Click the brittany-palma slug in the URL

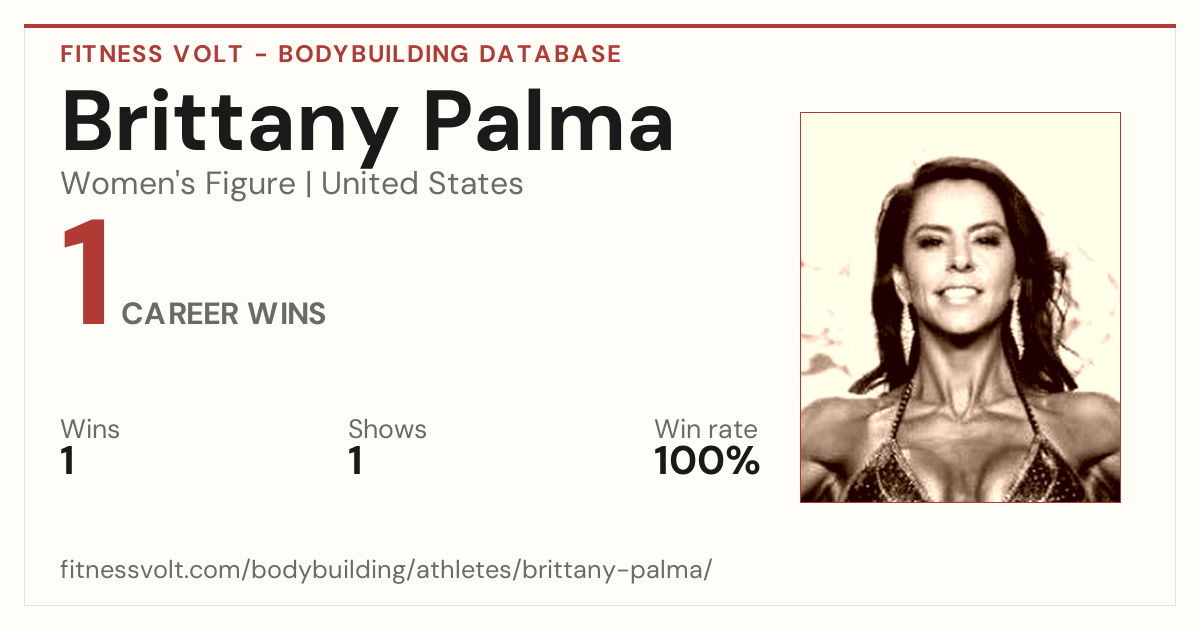coord(628,571)
